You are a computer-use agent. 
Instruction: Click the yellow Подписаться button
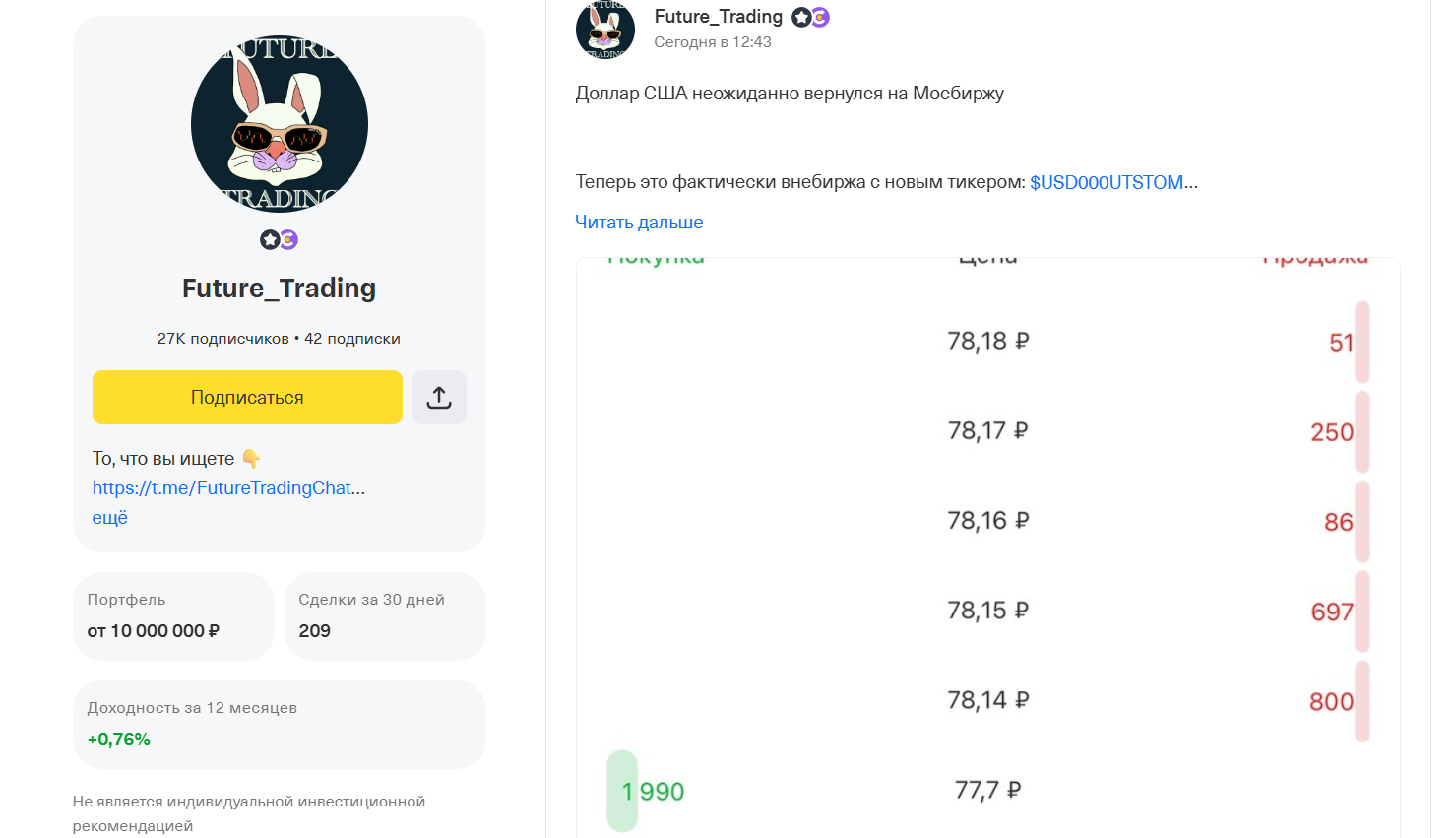[x=247, y=397]
